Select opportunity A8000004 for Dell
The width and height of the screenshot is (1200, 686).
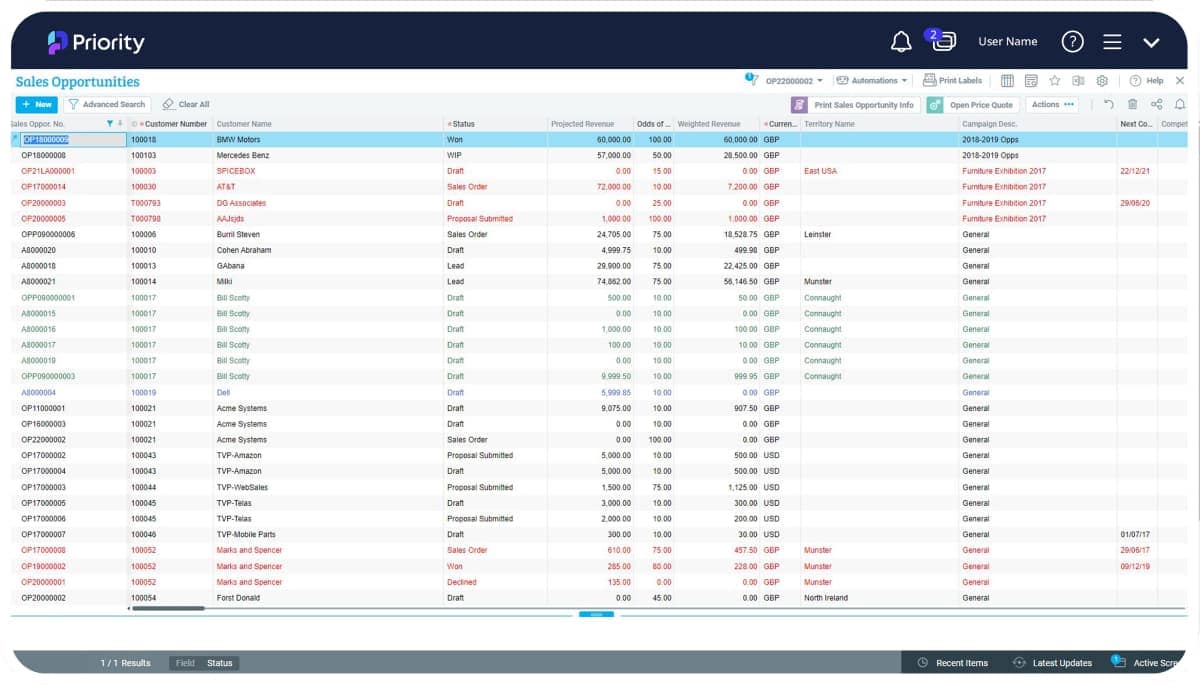tap(39, 392)
